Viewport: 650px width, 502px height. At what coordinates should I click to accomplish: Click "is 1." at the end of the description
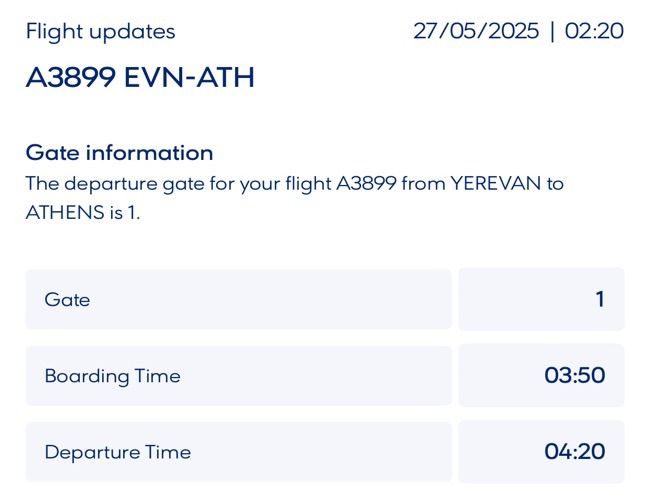tap(122, 212)
